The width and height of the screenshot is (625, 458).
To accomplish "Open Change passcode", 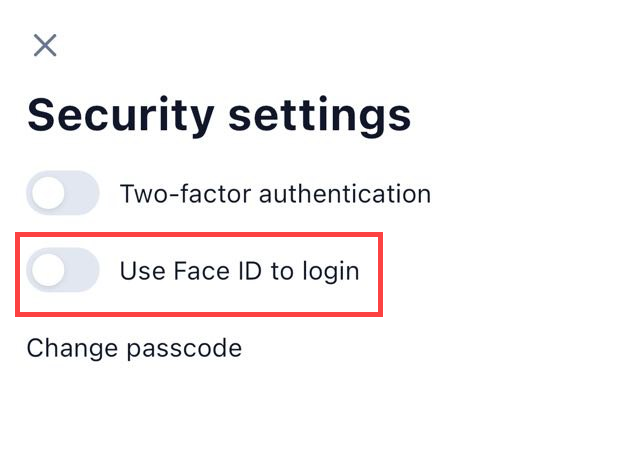I will click(134, 348).
